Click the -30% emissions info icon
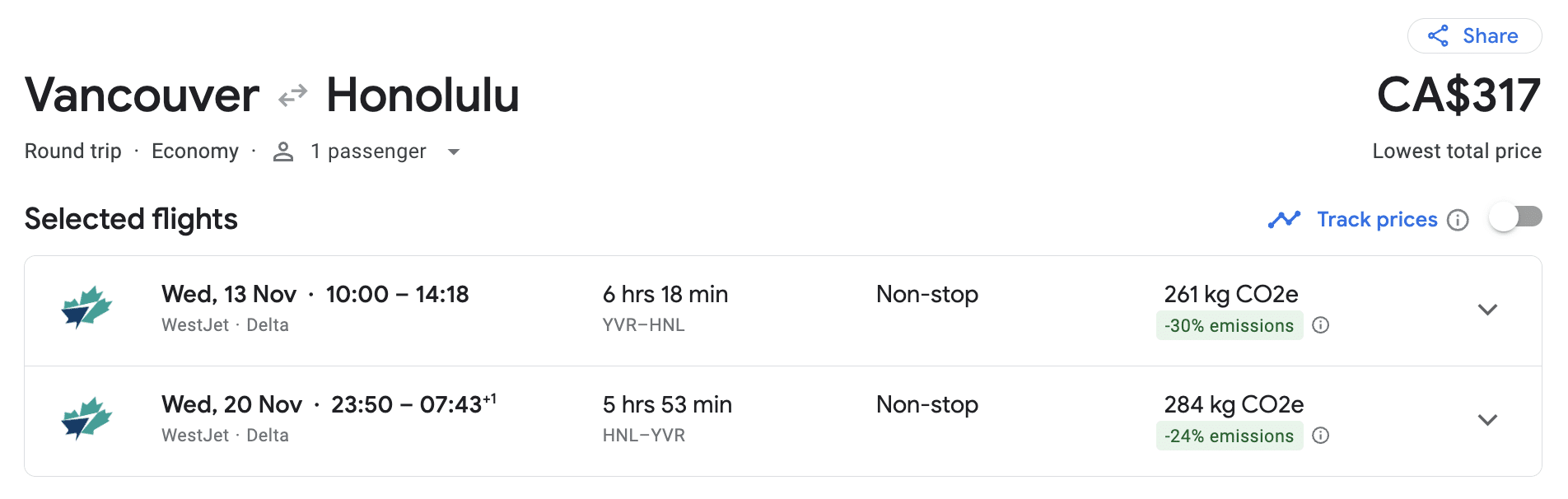The image size is (1568, 499). pos(1320,325)
